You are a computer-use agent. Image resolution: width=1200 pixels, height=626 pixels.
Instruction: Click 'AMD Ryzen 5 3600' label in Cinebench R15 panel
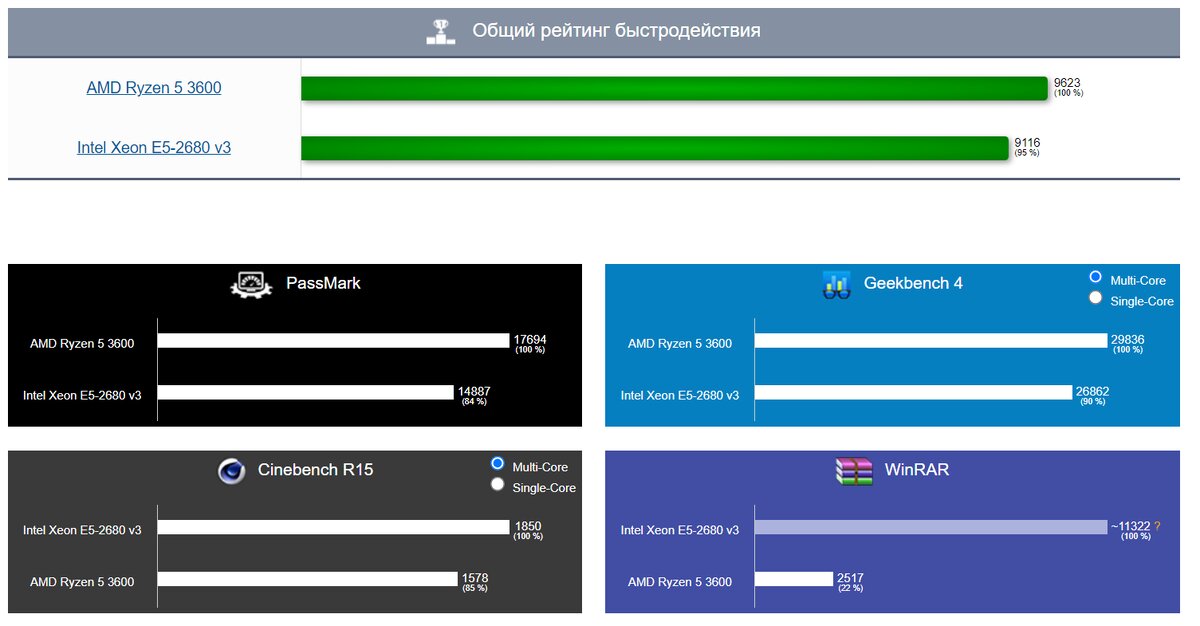click(82, 582)
